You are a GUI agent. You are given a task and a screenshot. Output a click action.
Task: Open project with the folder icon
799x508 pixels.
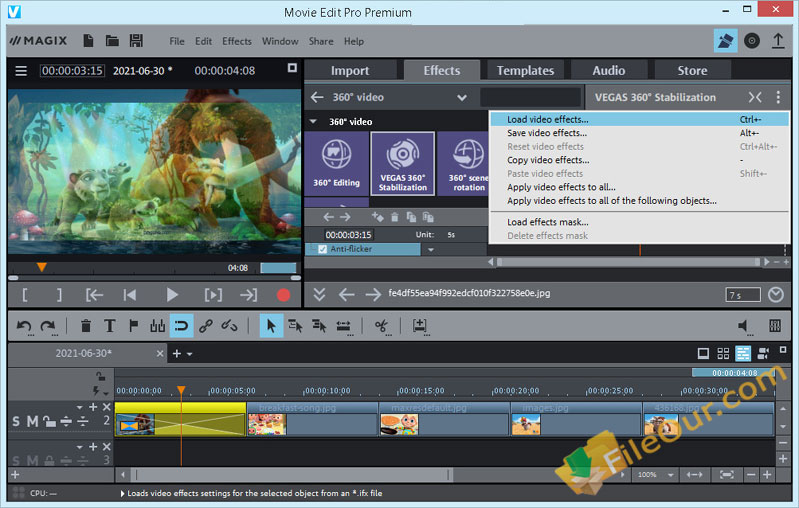(112, 41)
